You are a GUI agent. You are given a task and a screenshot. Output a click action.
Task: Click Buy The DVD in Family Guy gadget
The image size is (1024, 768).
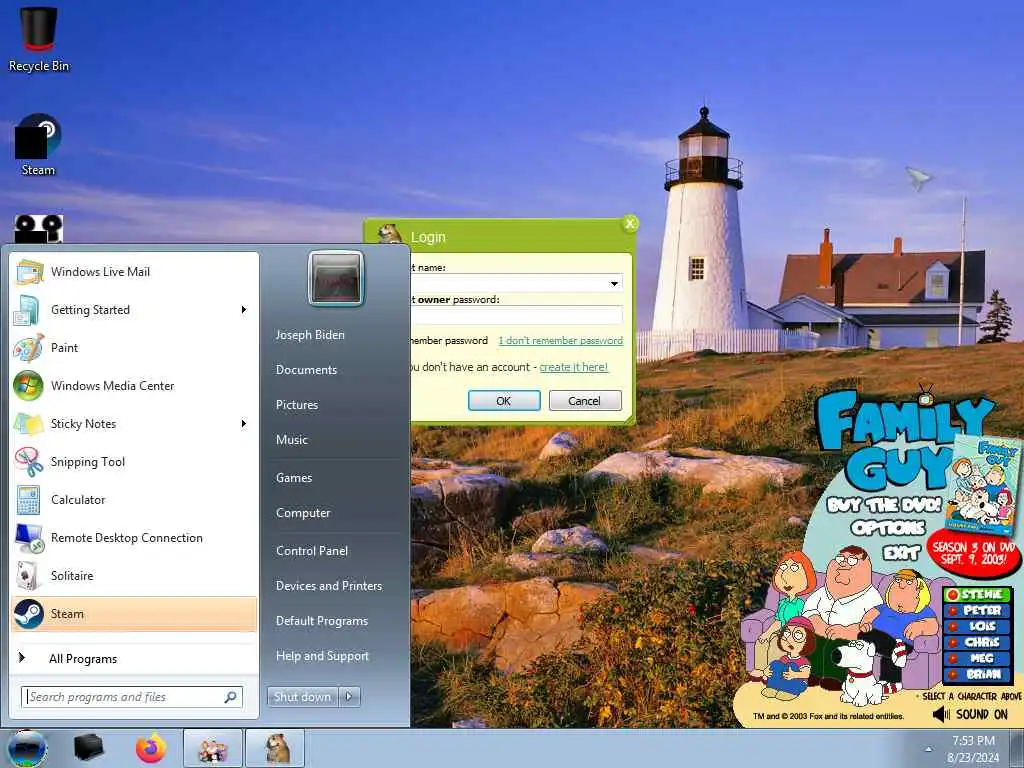(x=884, y=505)
